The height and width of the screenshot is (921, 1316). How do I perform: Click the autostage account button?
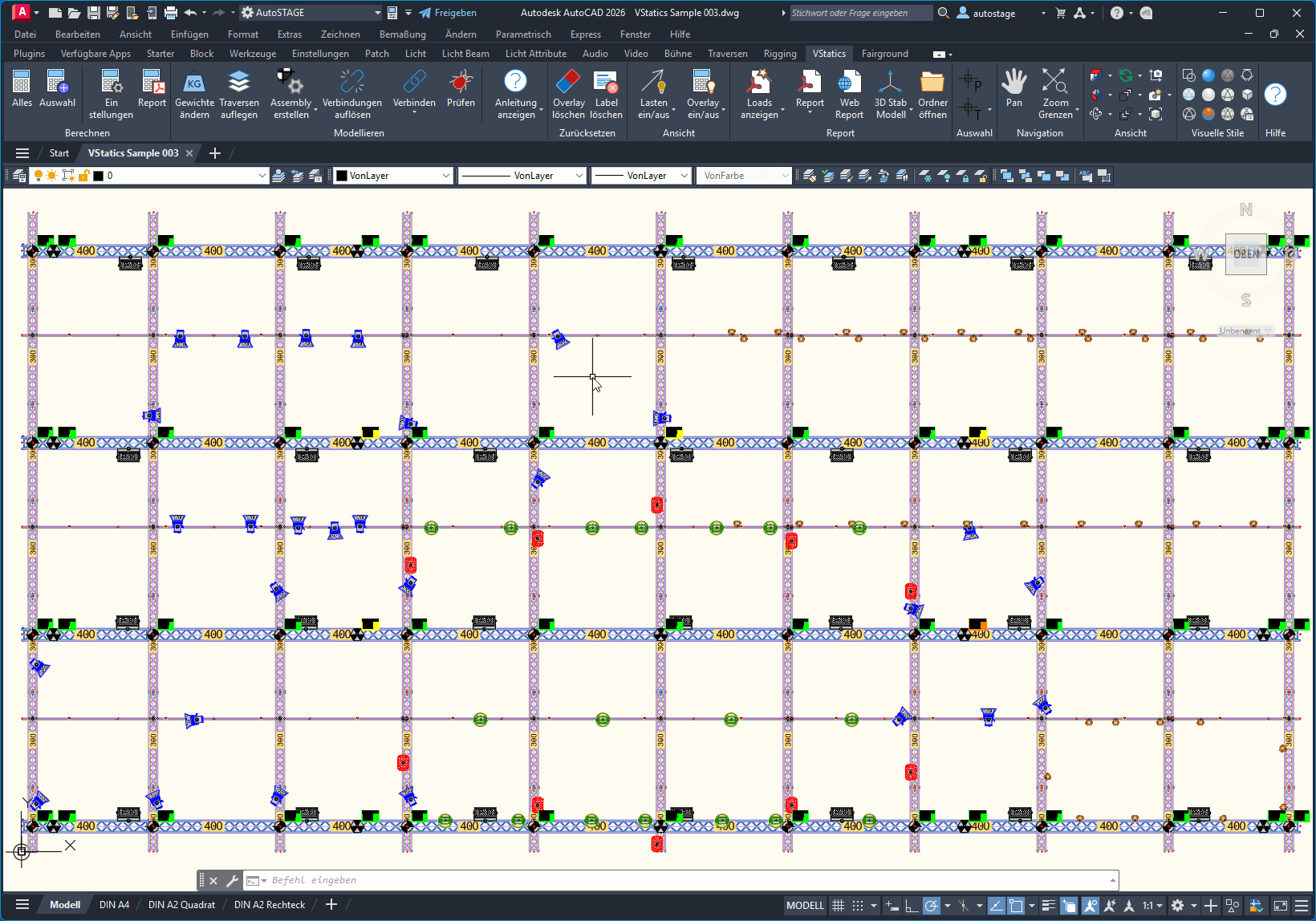986,13
